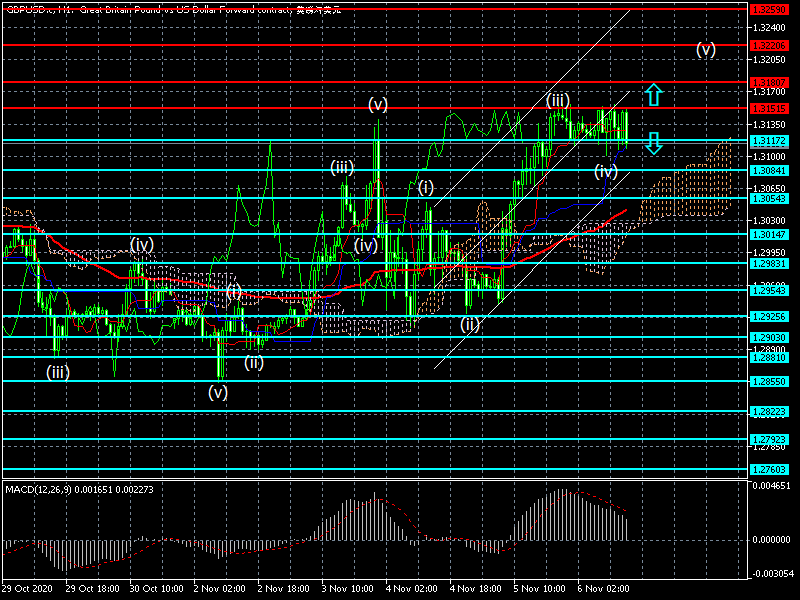Select the red price label 1.31515
Viewport: 800px width, 600px height.
tap(769, 108)
